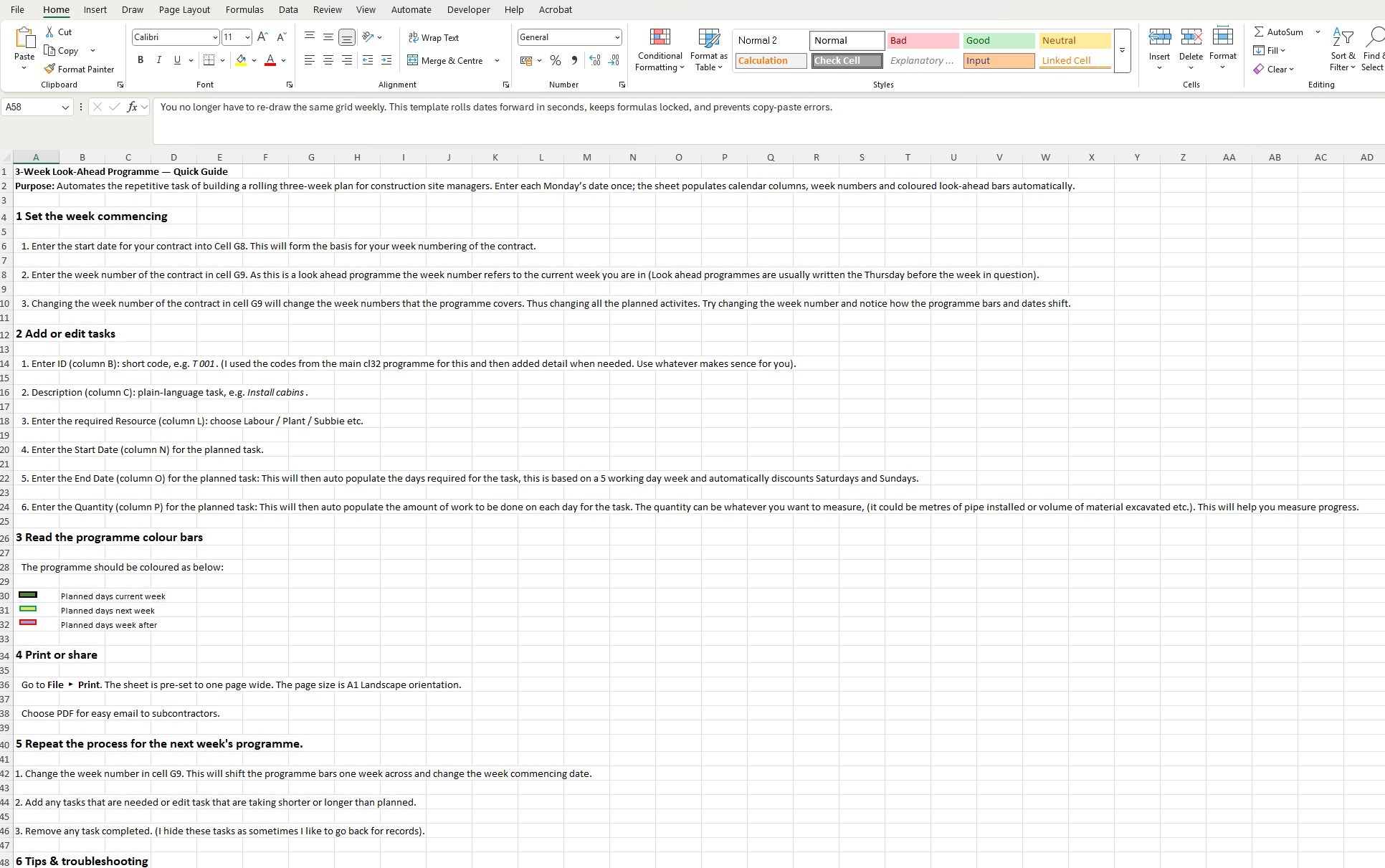Decrease decimal places

pyautogui.click(x=614, y=61)
